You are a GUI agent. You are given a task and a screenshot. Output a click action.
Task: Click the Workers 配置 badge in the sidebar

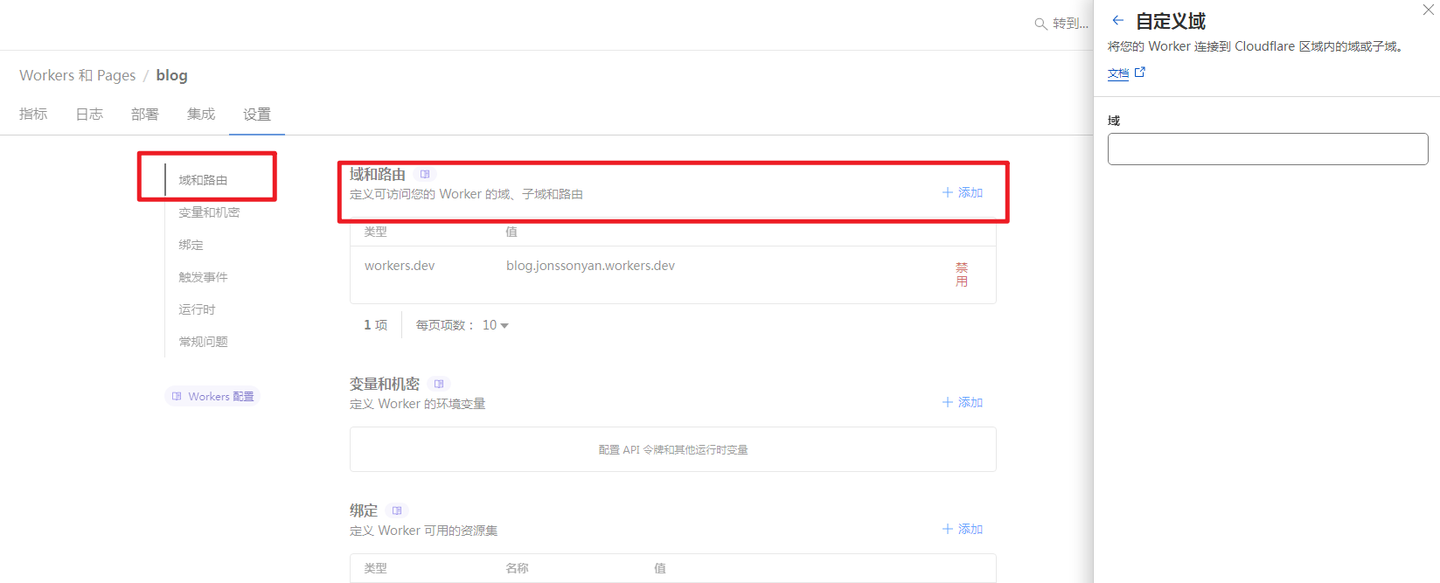click(211, 396)
